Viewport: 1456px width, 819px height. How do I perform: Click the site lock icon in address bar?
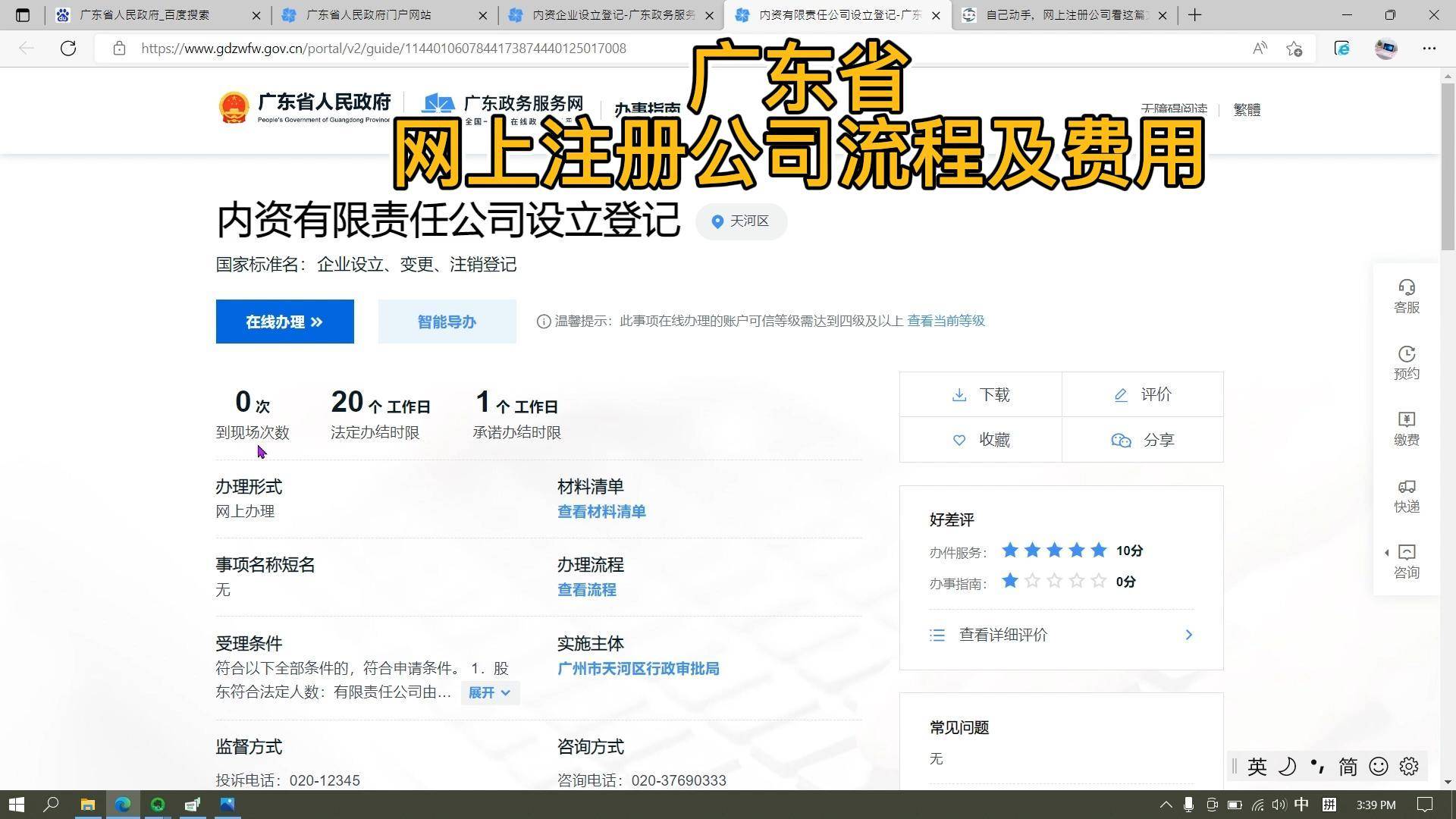tap(119, 49)
